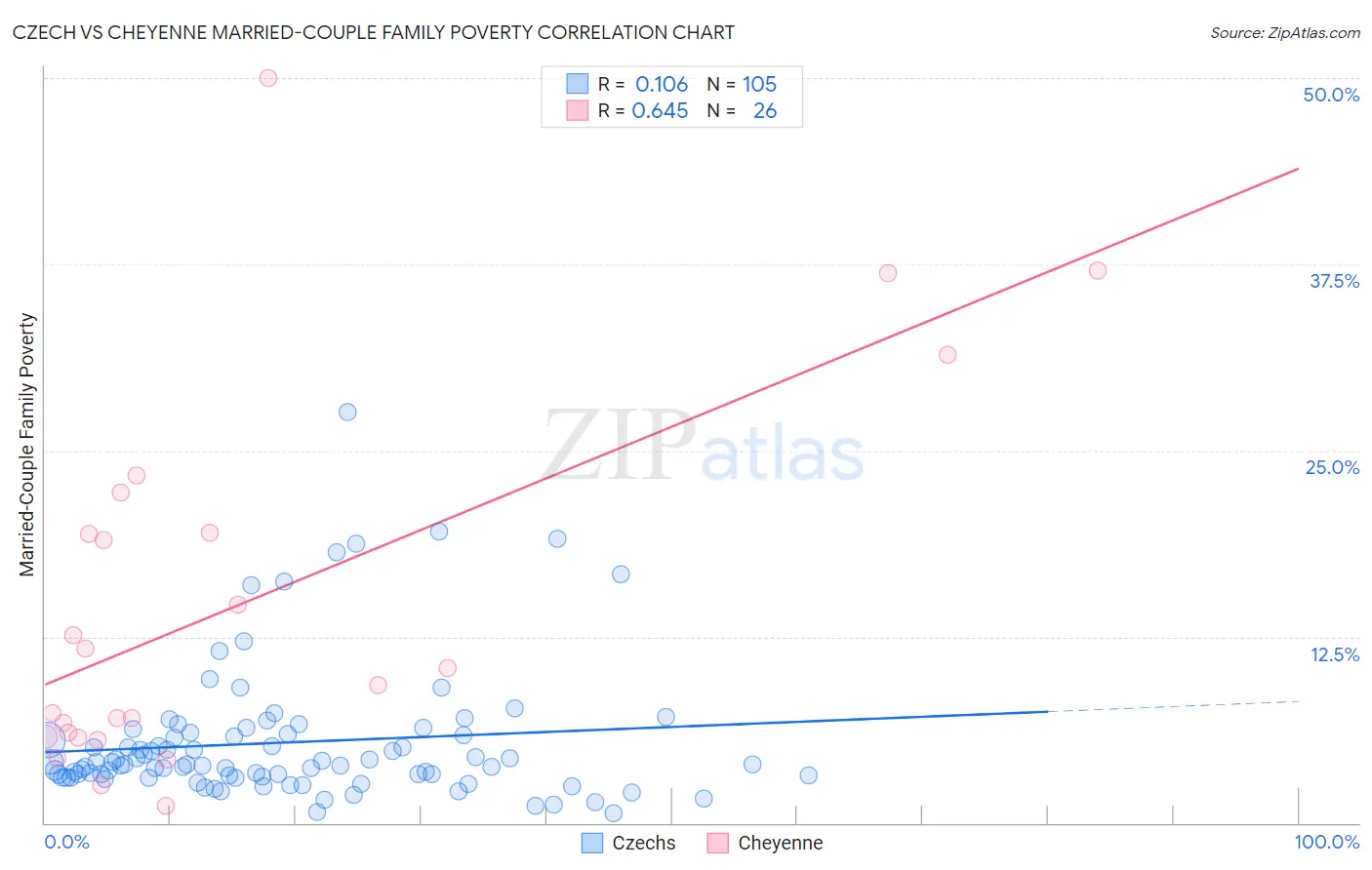Click the blue swatch beside R = 0.106

(x=578, y=84)
